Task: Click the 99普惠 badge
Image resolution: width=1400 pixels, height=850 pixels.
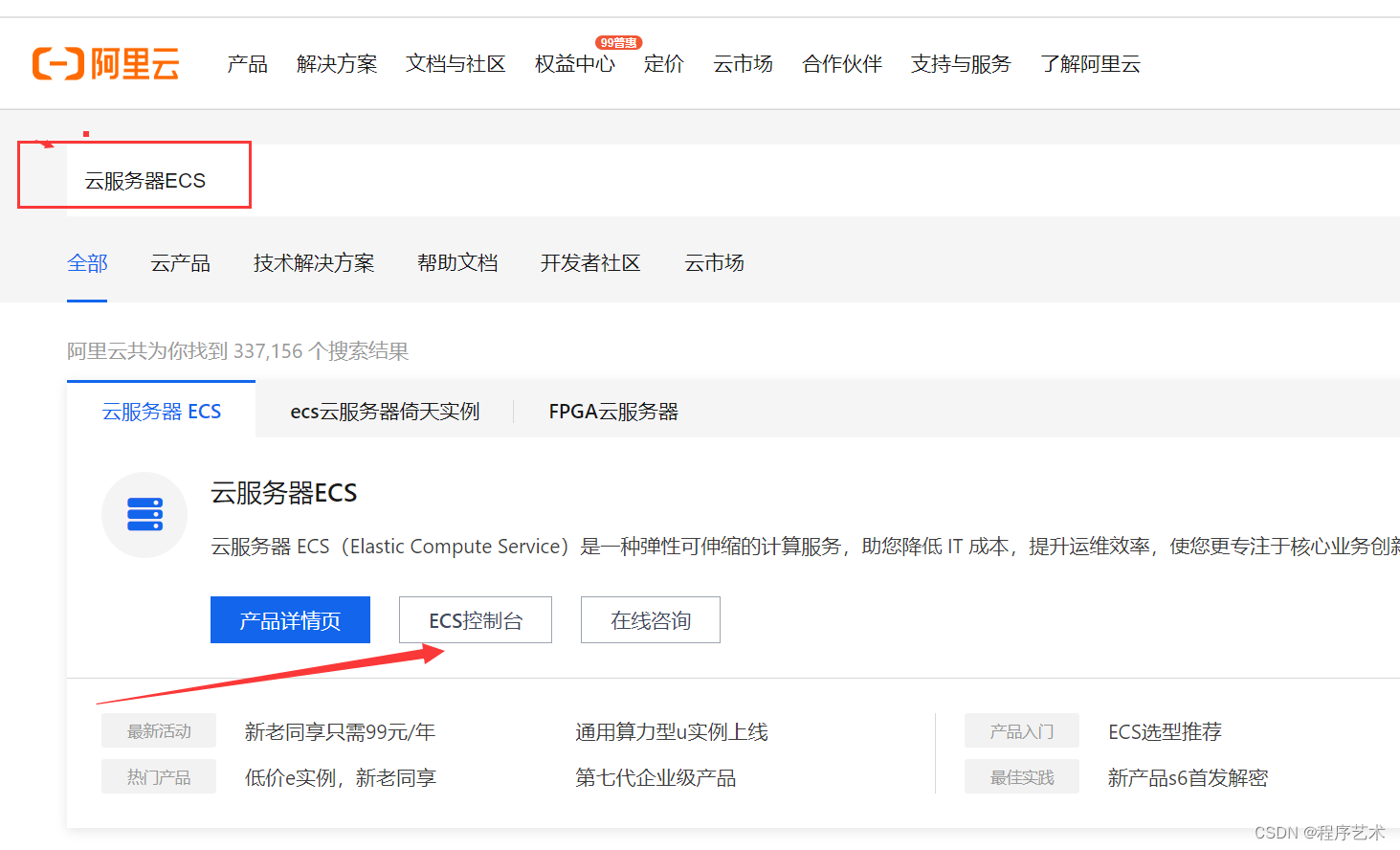Action: tap(618, 42)
